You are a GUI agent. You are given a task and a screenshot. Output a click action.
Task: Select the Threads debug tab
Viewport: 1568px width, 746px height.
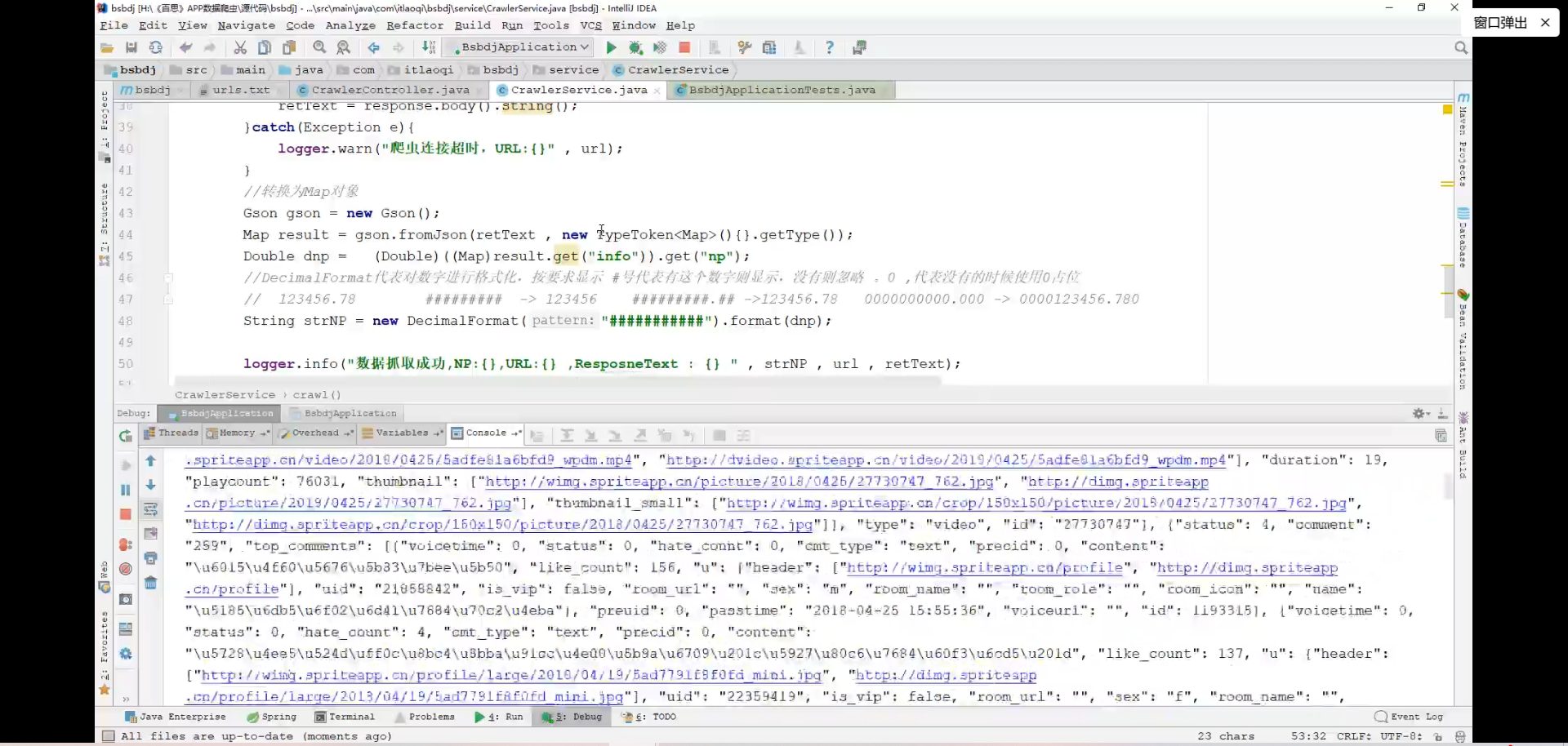pos(171,433)
